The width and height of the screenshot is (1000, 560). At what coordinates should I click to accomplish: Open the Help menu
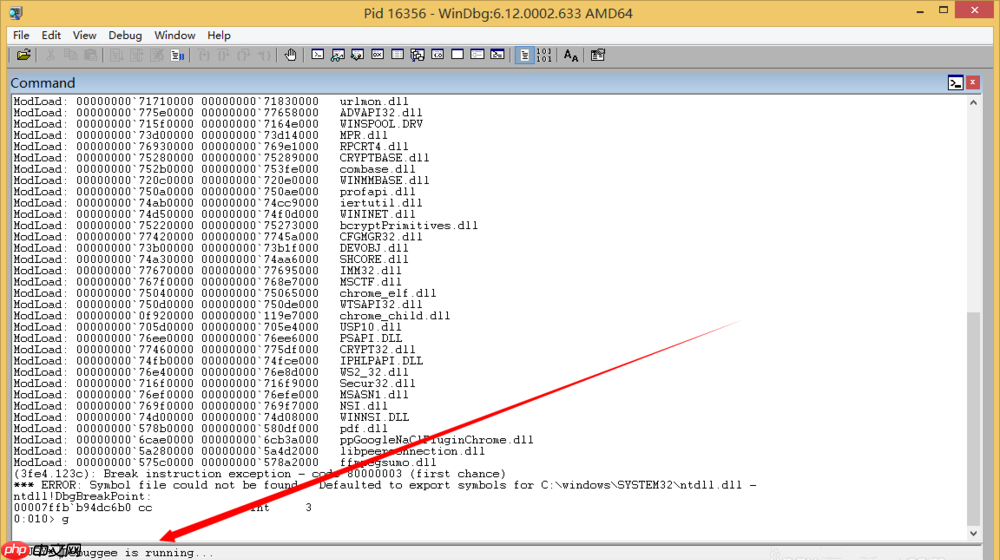click(219, 36)
